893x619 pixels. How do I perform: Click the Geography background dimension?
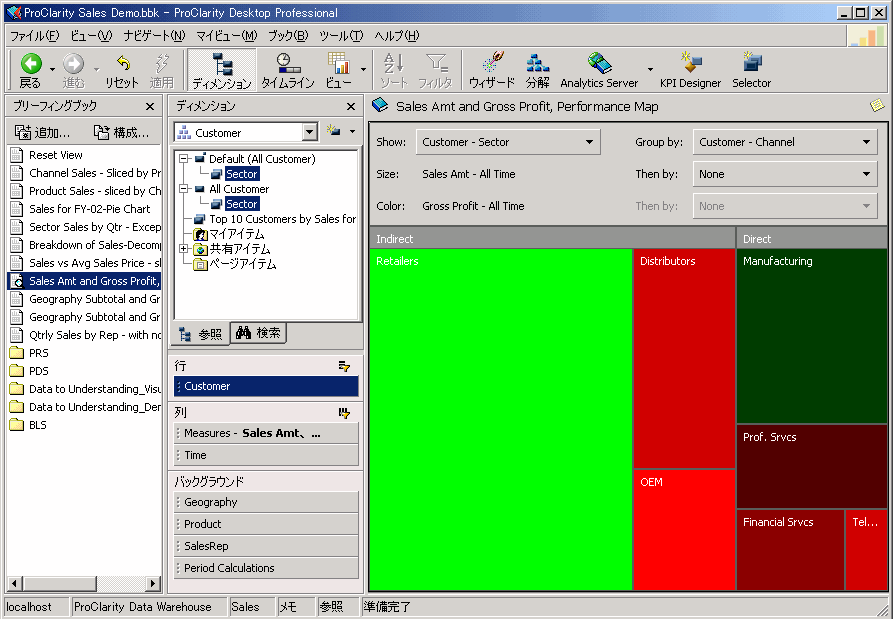tap(266, 502)
